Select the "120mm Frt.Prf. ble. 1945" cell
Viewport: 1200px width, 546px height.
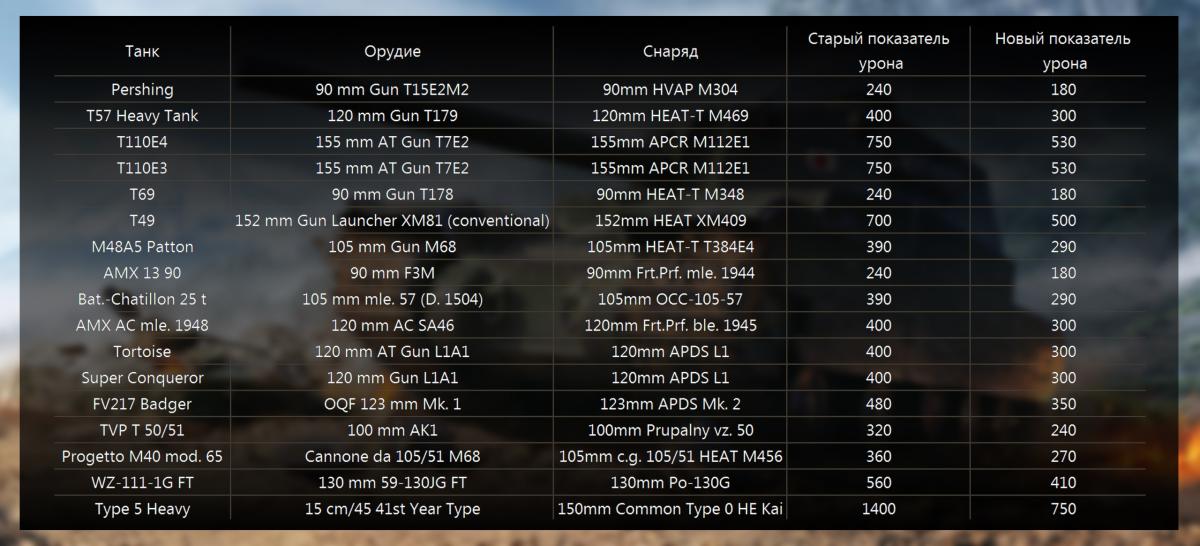click(670, 325)
